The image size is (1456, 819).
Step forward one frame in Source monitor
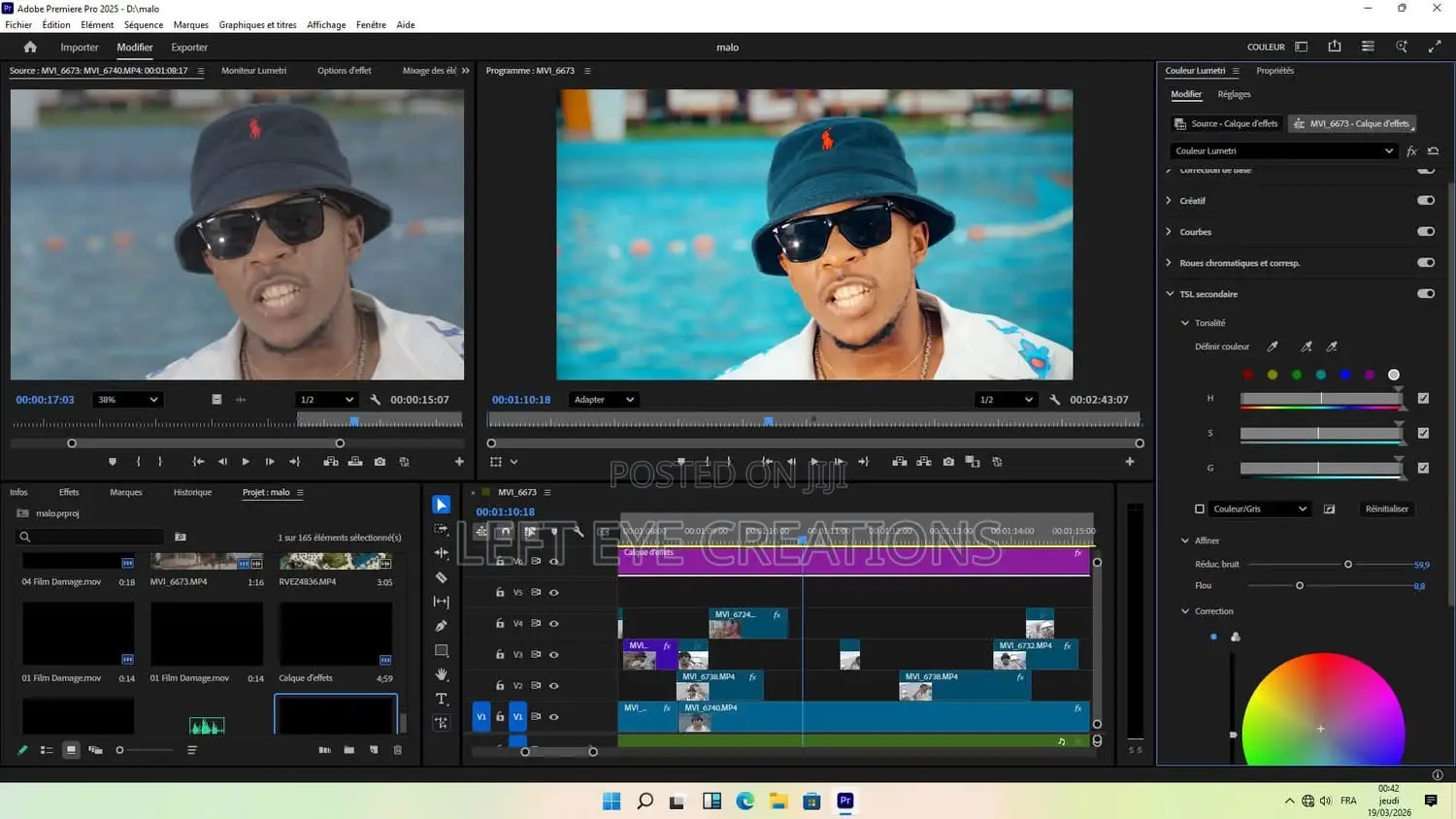(270, 462)
